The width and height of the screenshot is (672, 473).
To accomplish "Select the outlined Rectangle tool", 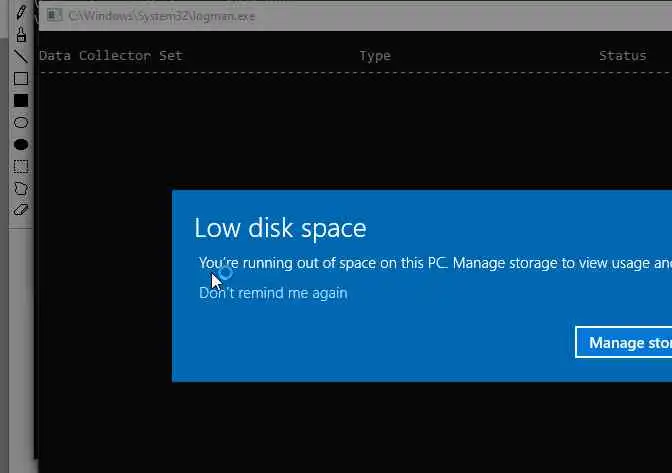I will pyautogui.click(x=21, y=79).
